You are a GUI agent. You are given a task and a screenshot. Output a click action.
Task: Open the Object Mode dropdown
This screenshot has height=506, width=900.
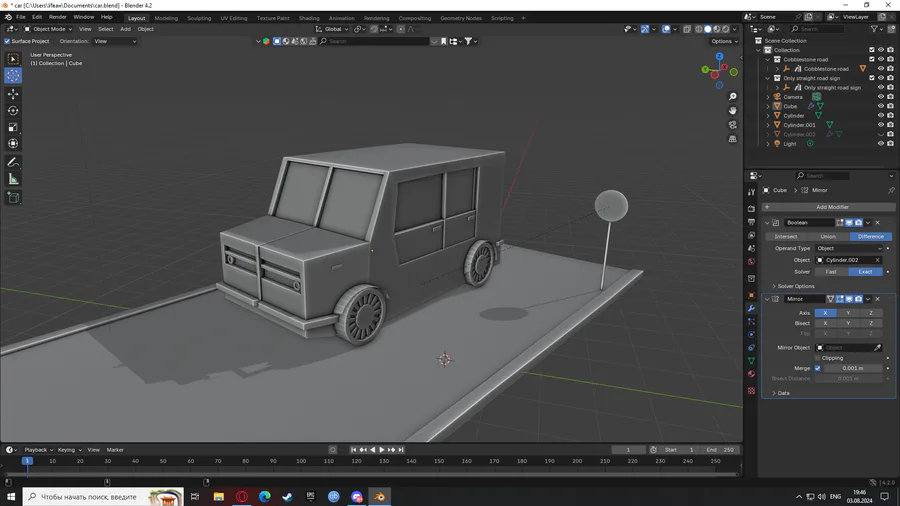click(x=48, y=29)
